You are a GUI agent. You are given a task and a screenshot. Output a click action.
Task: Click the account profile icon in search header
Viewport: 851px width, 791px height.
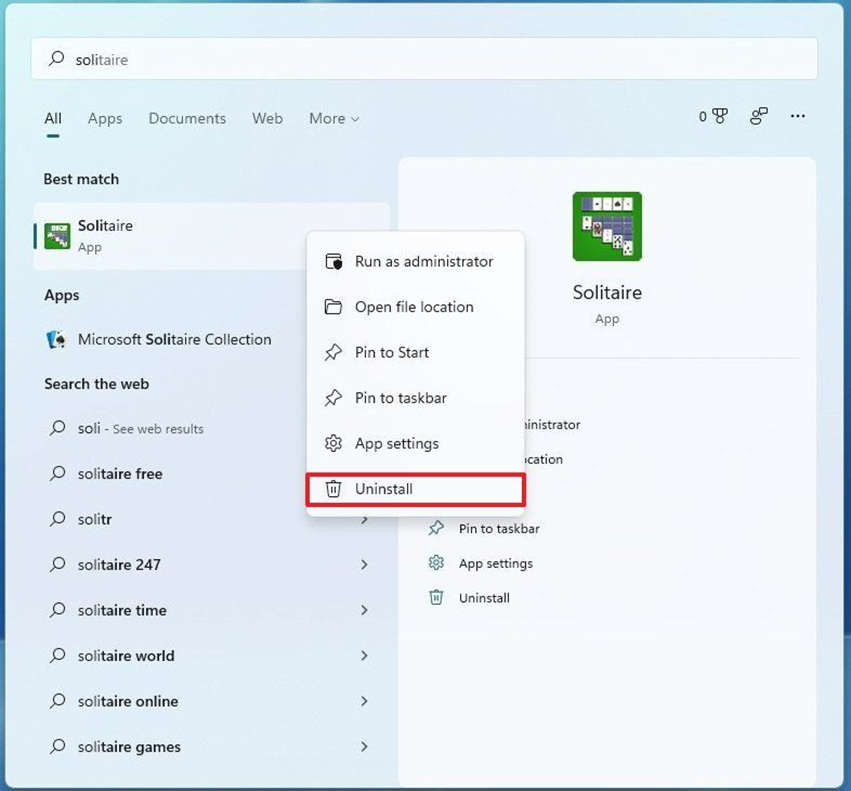point(759,116)
